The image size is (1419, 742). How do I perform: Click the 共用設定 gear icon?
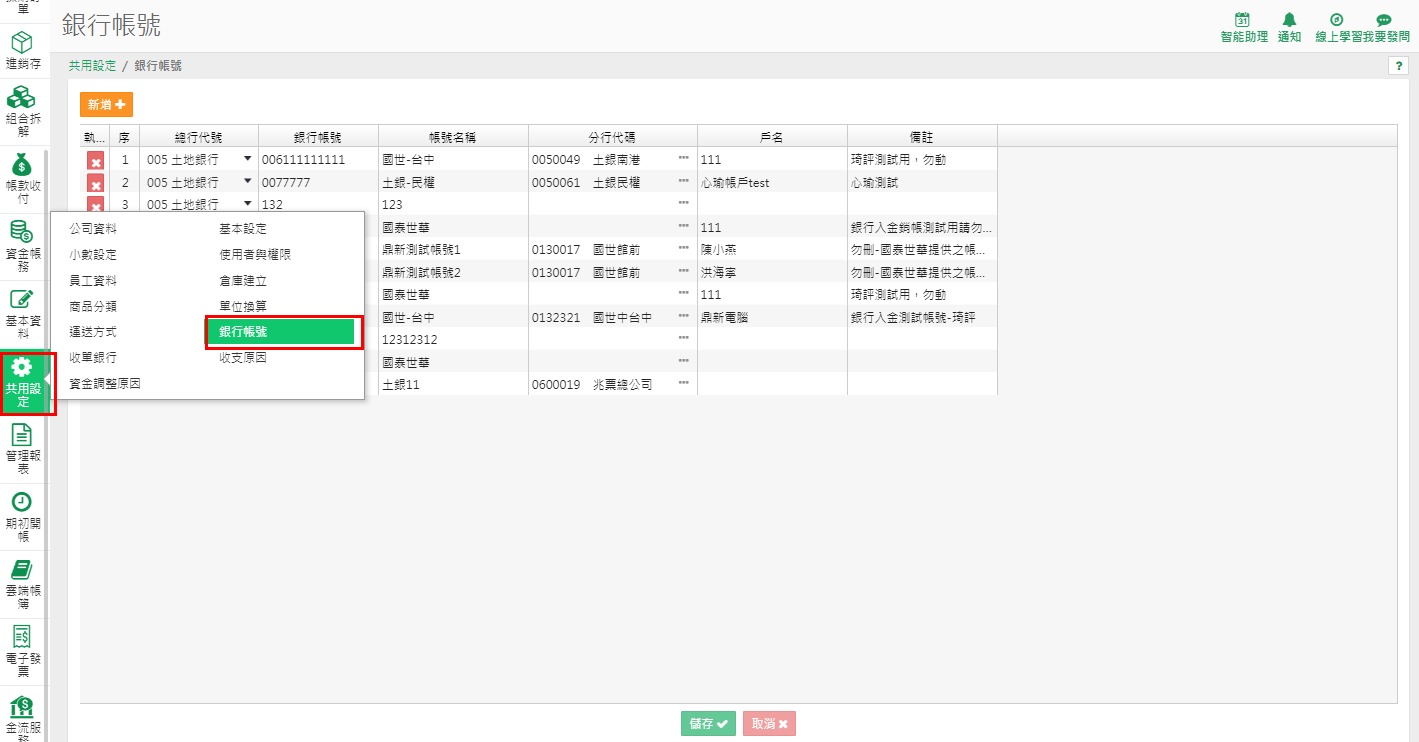(22, 368)
